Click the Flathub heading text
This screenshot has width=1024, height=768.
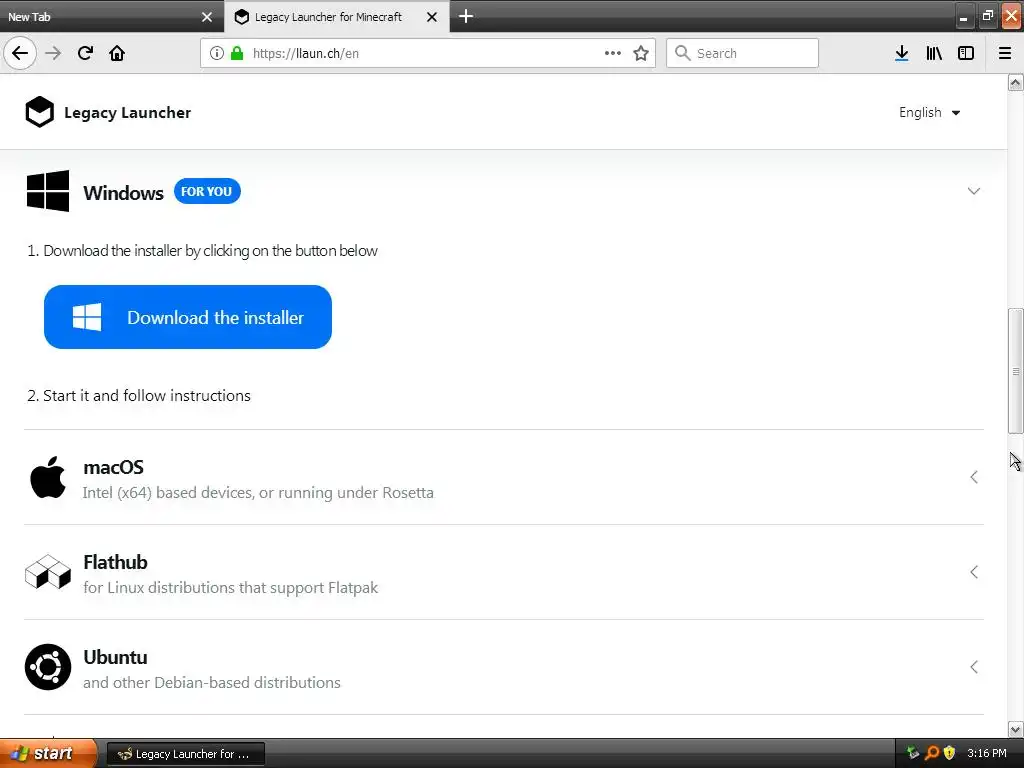115,562
